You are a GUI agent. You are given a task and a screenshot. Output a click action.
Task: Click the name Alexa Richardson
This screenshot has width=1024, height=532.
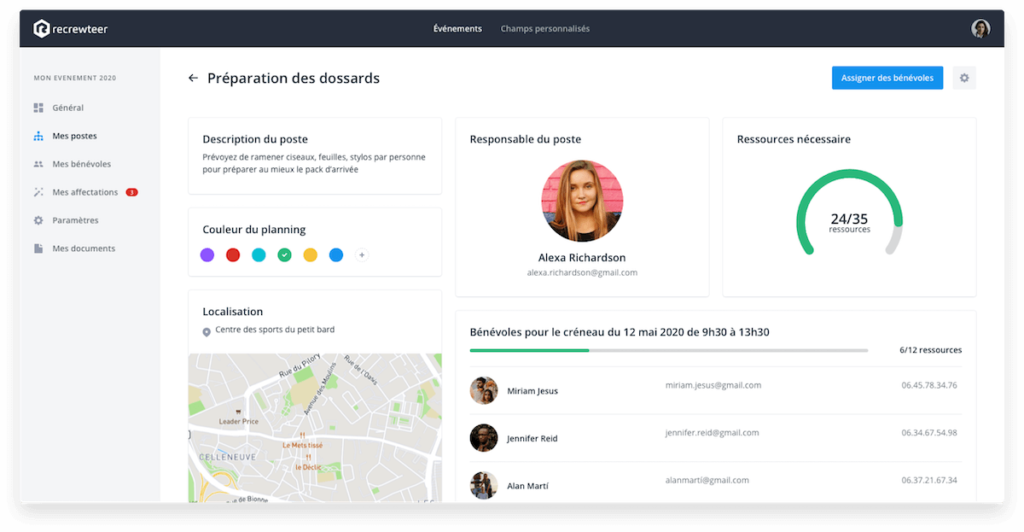click(582, 258)
